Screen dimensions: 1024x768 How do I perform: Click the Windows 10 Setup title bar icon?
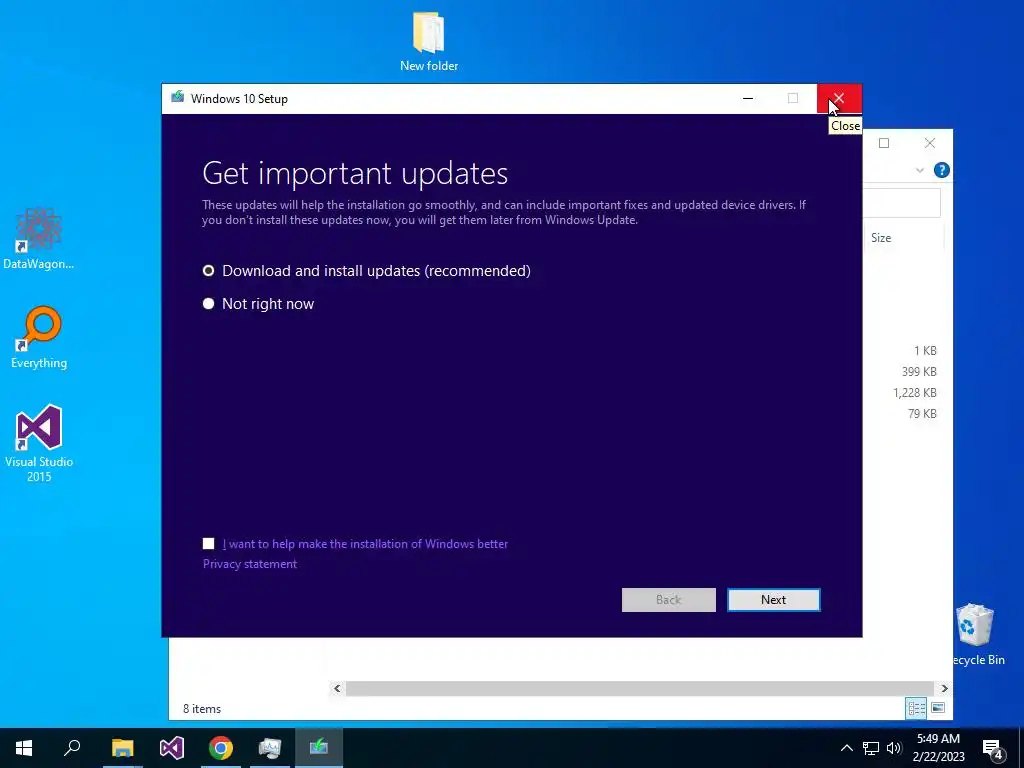(178, 98)
